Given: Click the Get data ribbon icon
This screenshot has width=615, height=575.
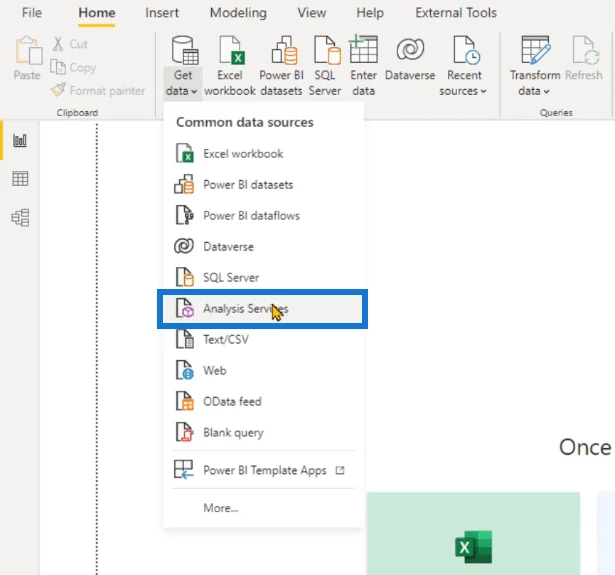Looking at the screenshot, I should click(x=185, y=50).
